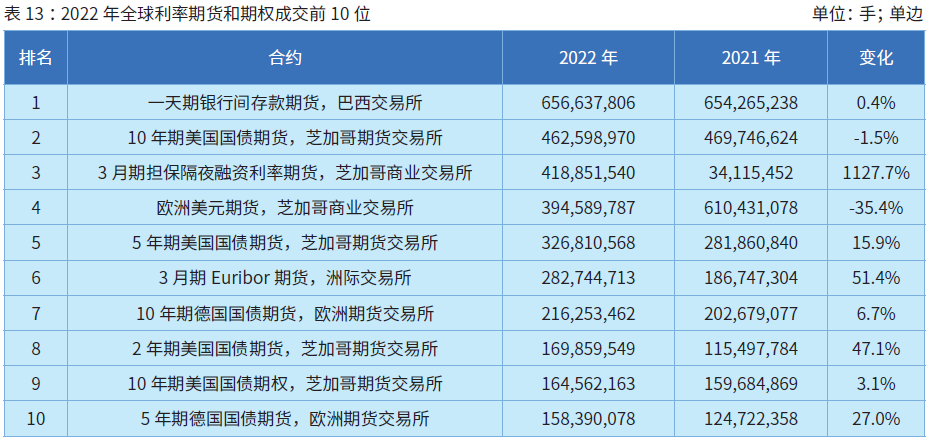Select the 34,115,452 value in 2021 column
The width and height of the screenshot is (930, 444).
click(750, 173)
